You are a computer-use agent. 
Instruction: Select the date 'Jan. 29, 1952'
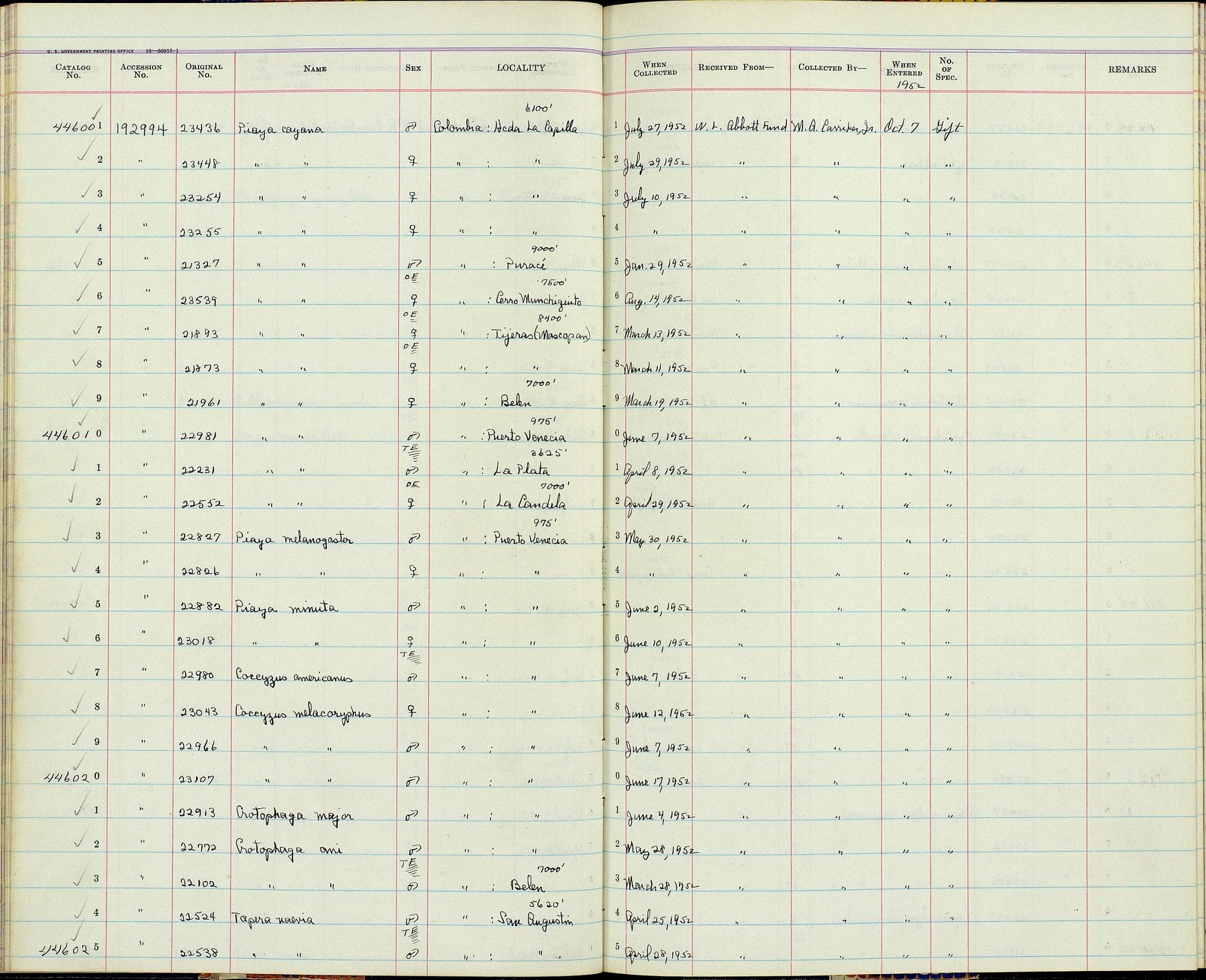pyautogui.click(x=659, y=265)
